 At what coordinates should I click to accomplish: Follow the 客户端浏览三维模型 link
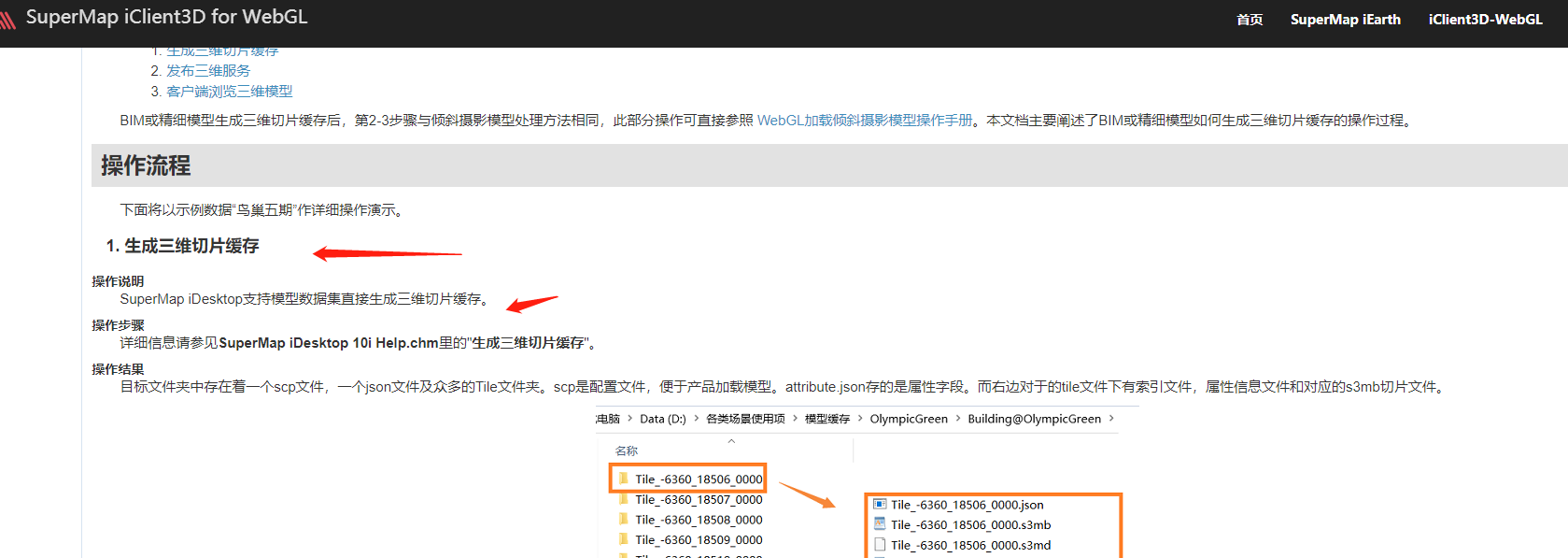point(230,92)
